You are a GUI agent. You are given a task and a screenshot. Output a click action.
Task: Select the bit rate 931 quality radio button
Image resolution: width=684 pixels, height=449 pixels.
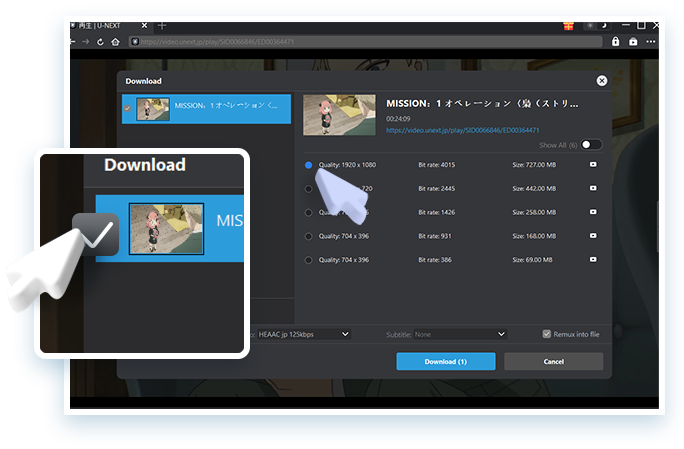click(308, 236)
